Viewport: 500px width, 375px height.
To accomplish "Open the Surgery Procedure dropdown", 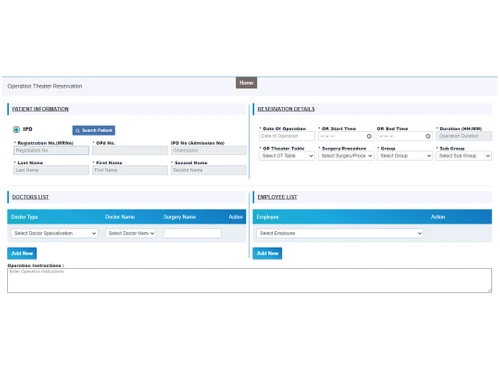I will click(x=346, y=156).
